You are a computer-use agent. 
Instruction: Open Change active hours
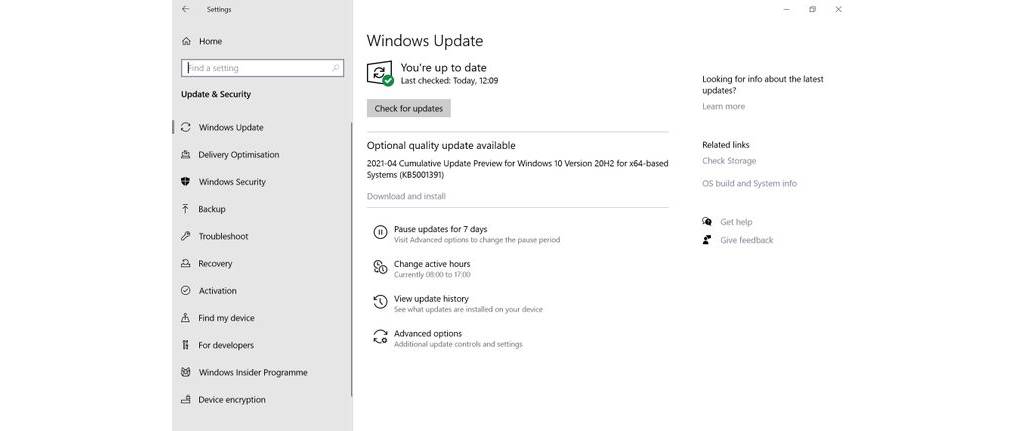click(432, 264)
